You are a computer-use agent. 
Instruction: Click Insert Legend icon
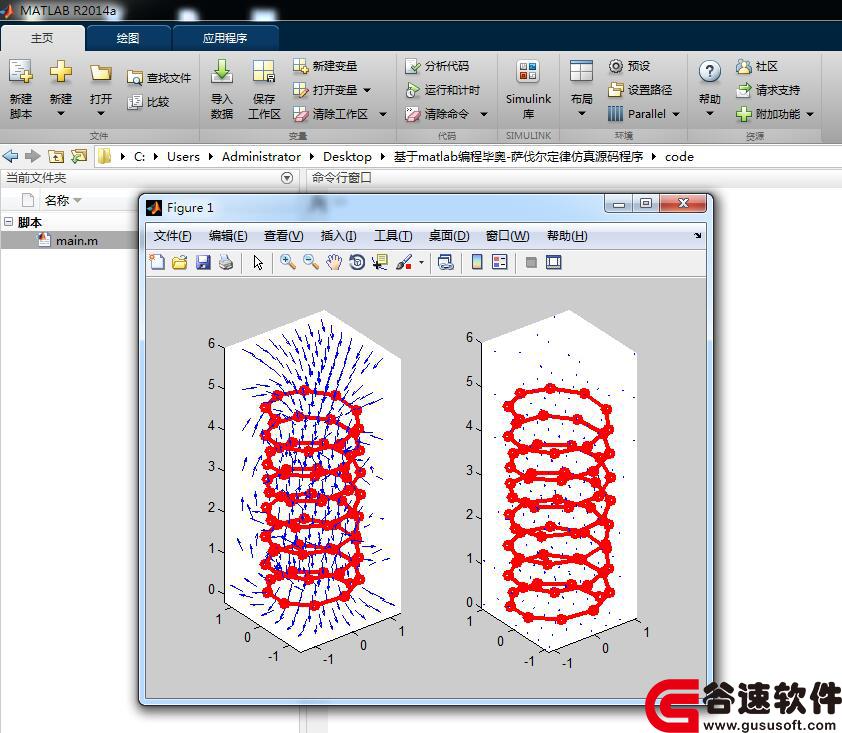click(499, 262)
